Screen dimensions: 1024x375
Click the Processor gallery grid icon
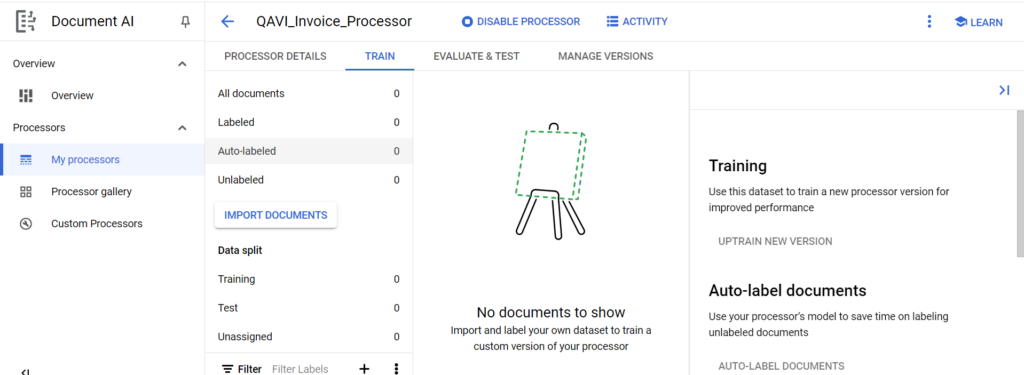point(26,192)
